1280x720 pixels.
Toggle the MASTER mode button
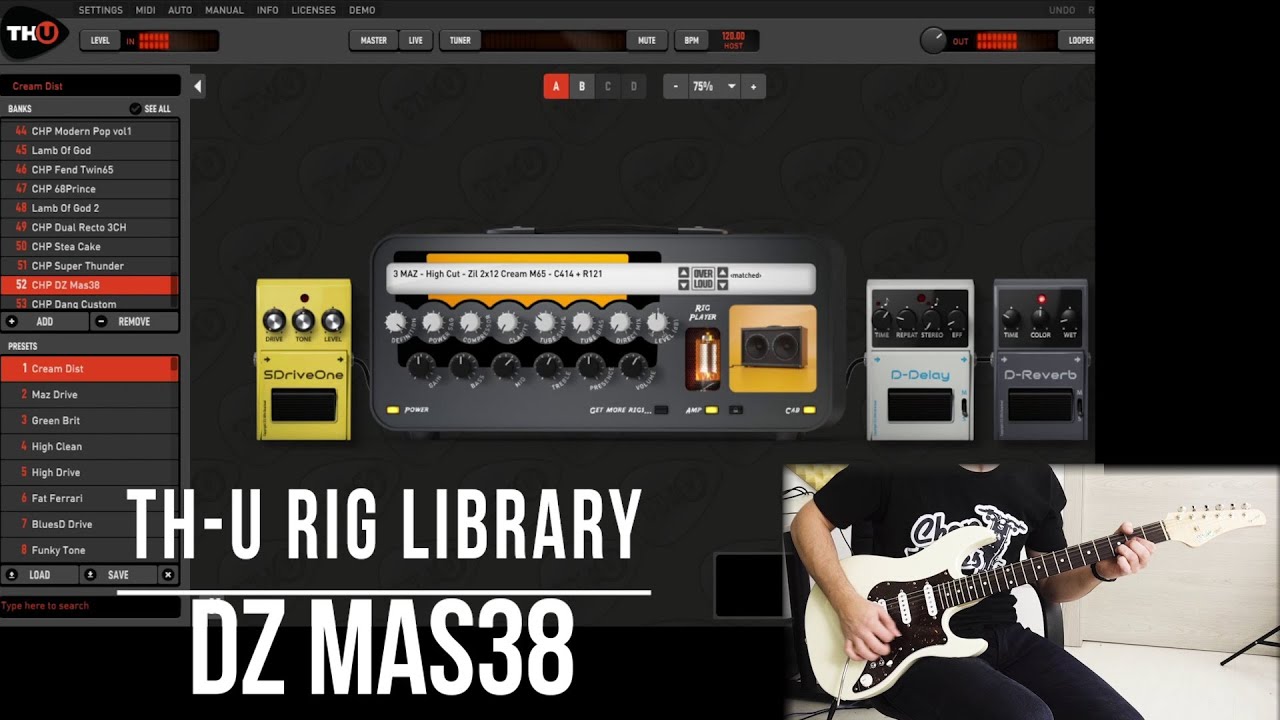point(374,41)
